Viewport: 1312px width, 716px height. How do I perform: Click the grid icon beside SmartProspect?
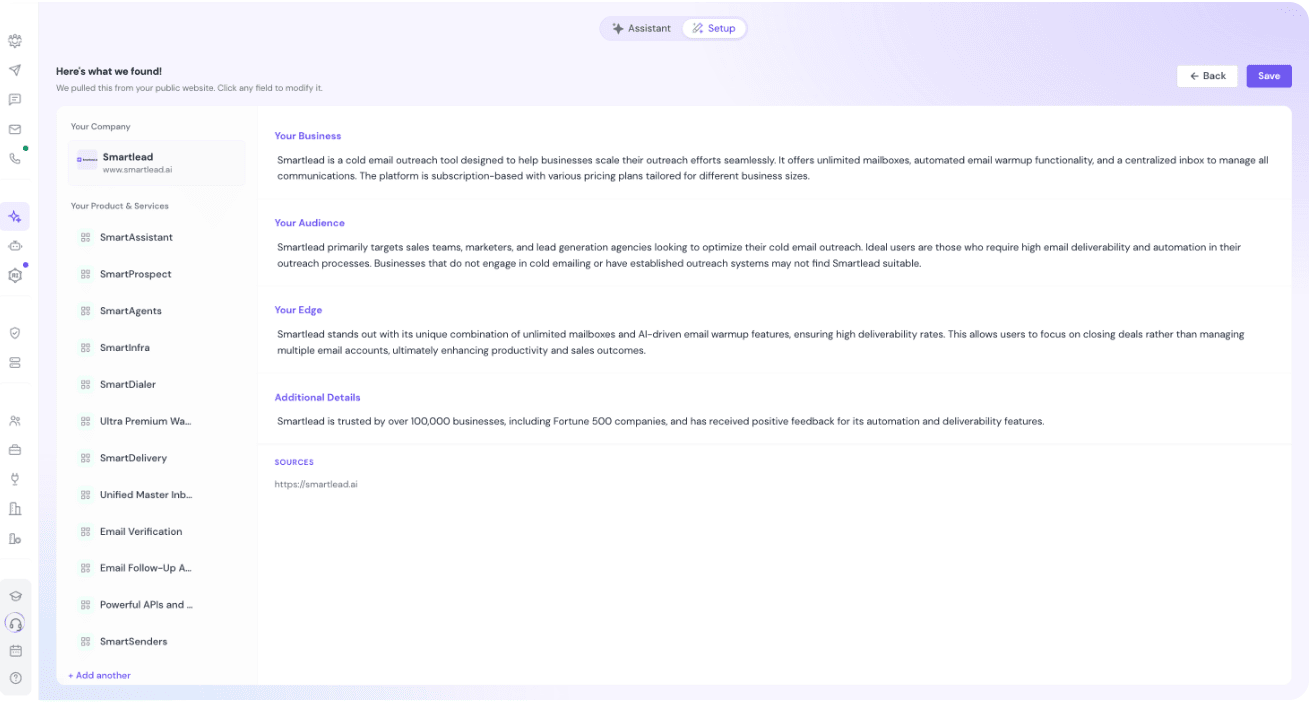[x=85, y=274]
